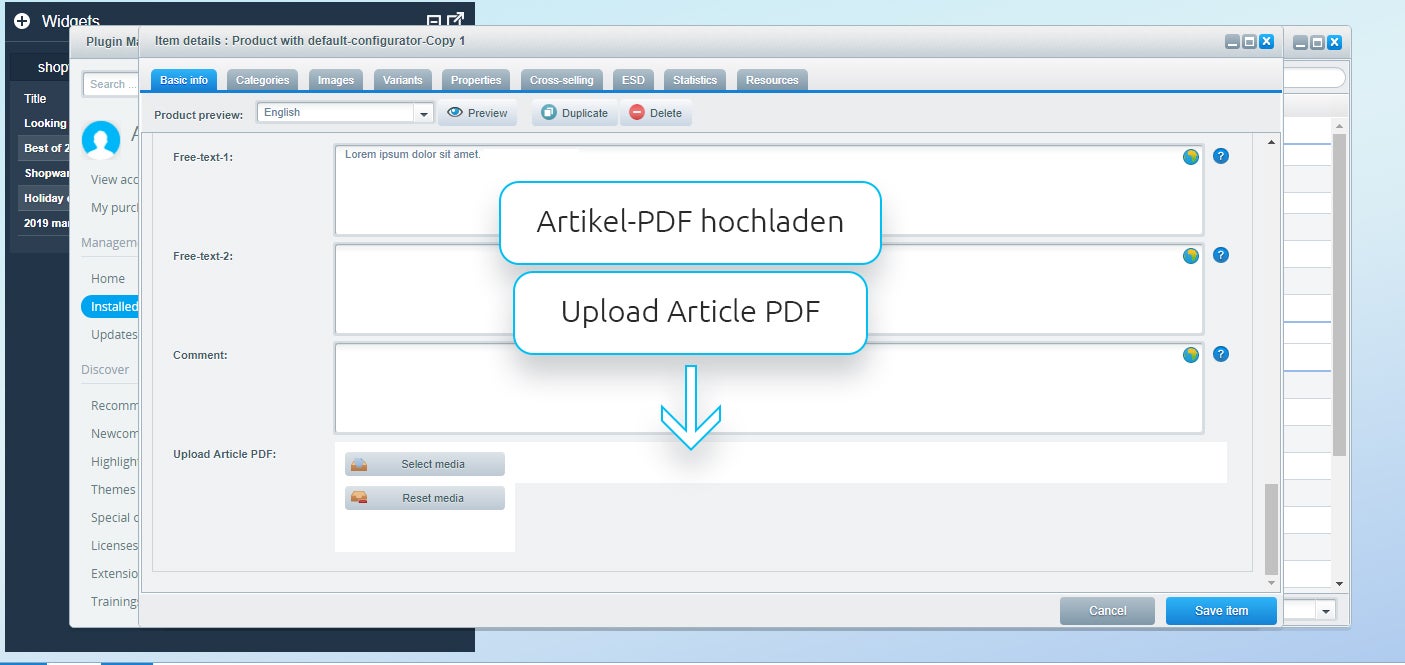Open the help icon beside Free-text-1
This screenshot has width=1405, height=665.
pos(1220,157)
